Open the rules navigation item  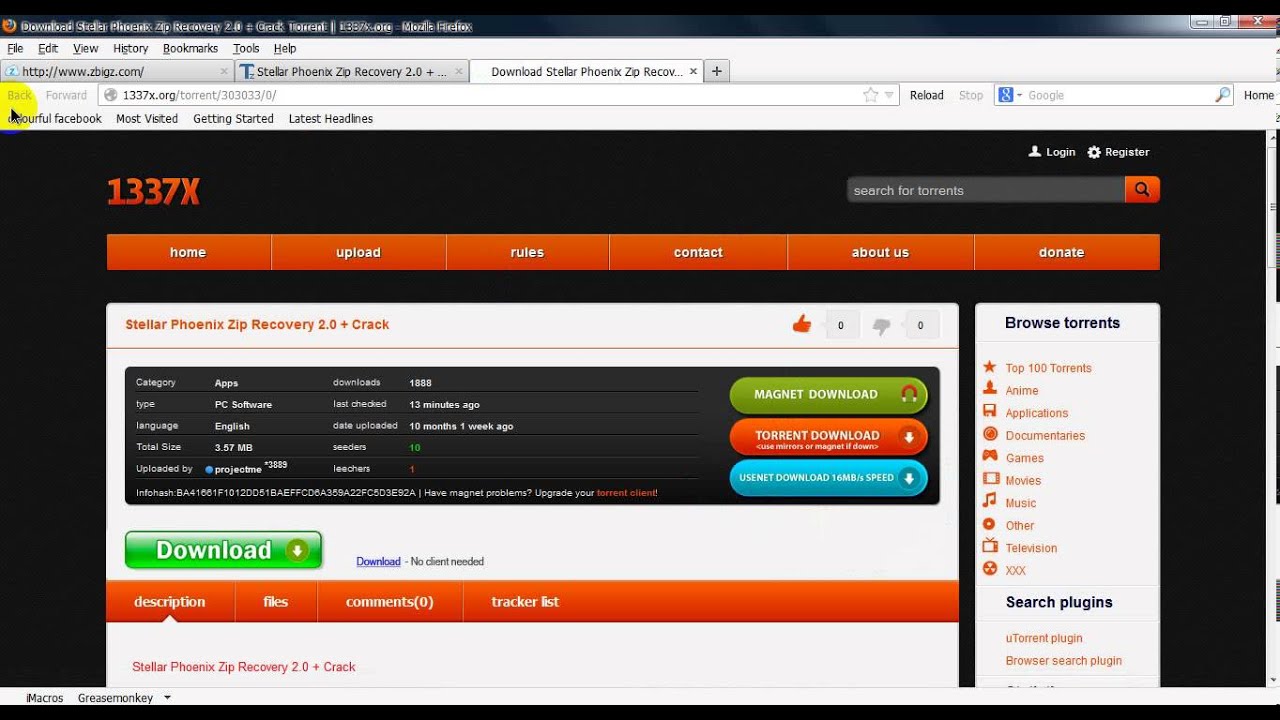click(x=527, y=252)
